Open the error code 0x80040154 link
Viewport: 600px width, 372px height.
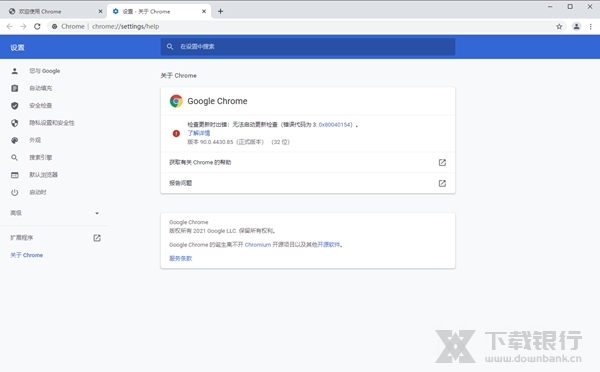pos(335,125)
